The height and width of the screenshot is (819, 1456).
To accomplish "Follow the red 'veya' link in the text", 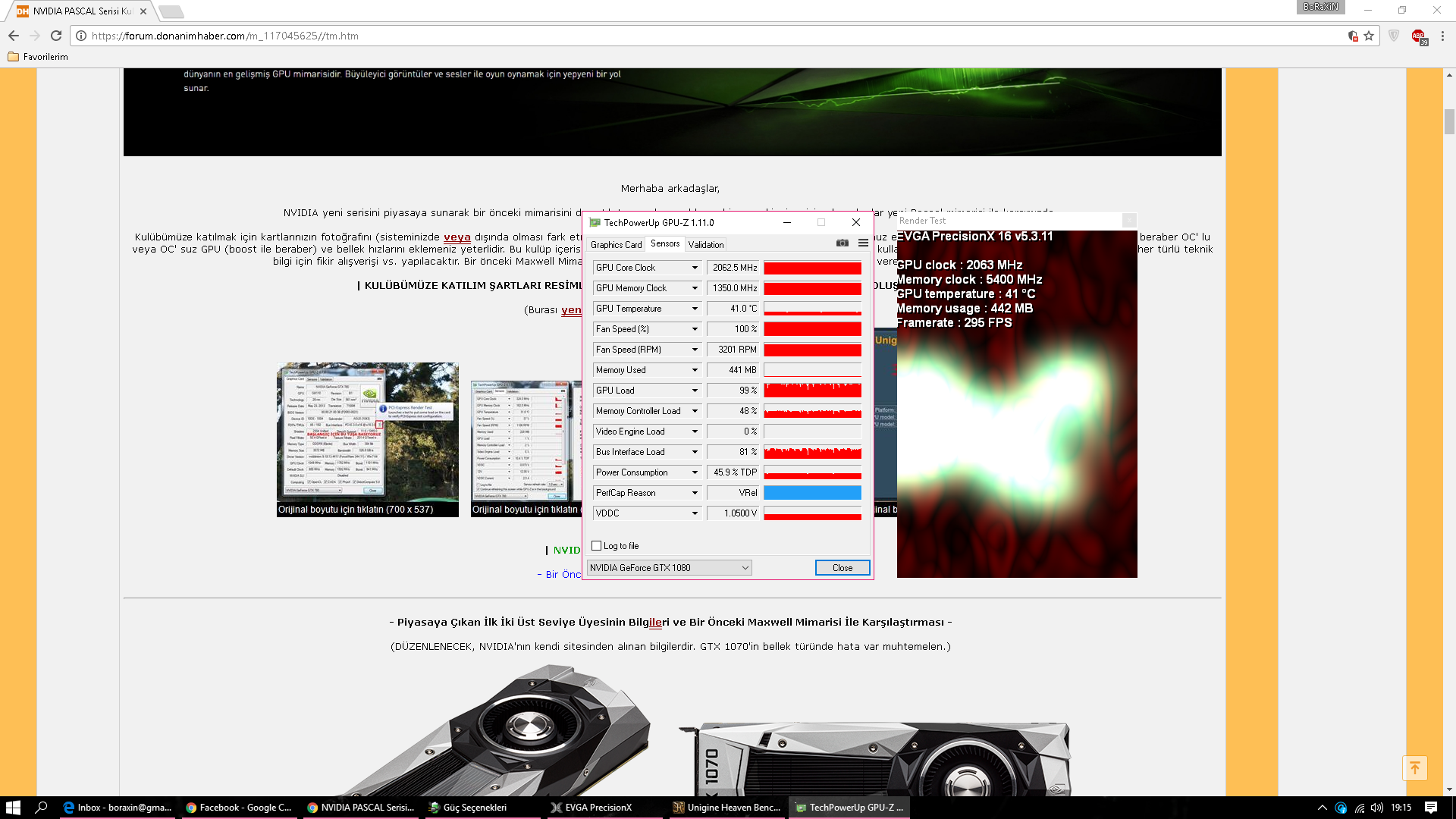I will [457, 237].
